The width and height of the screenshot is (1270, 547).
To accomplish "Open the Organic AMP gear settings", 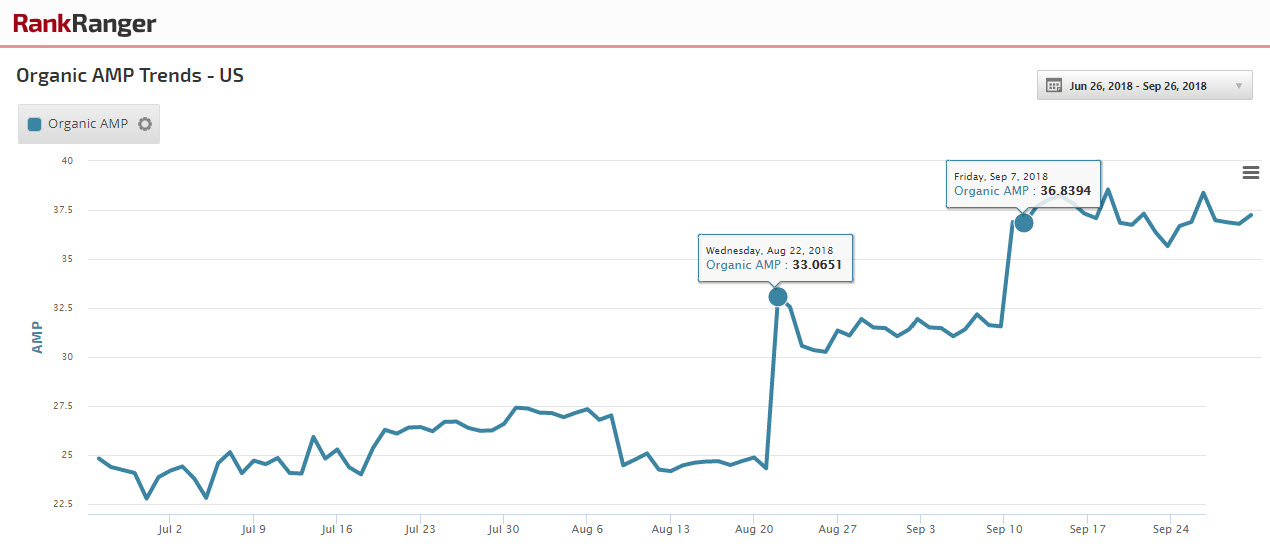I will point(145,124).
